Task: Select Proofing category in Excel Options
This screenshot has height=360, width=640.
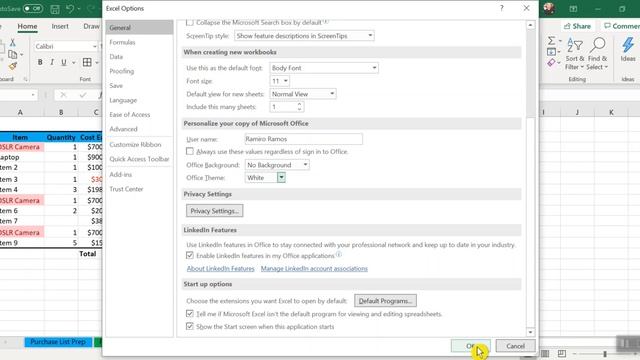Action: coord(139,71)
